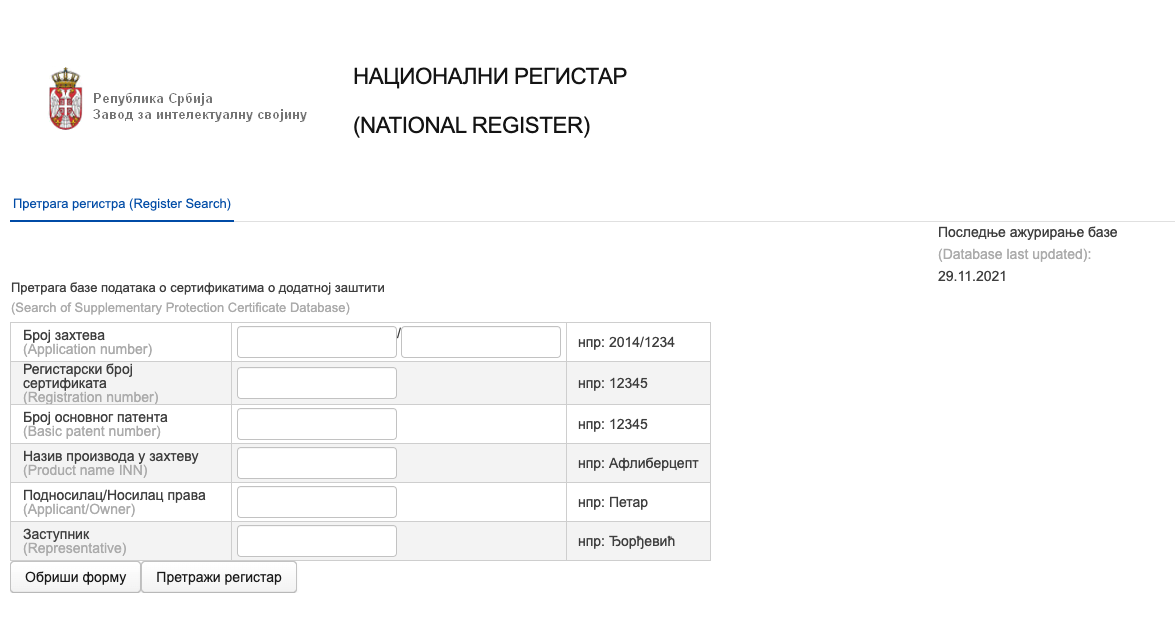Click the Број захтева label
This screenshot has height=634, width=1175.
[64, 335]
